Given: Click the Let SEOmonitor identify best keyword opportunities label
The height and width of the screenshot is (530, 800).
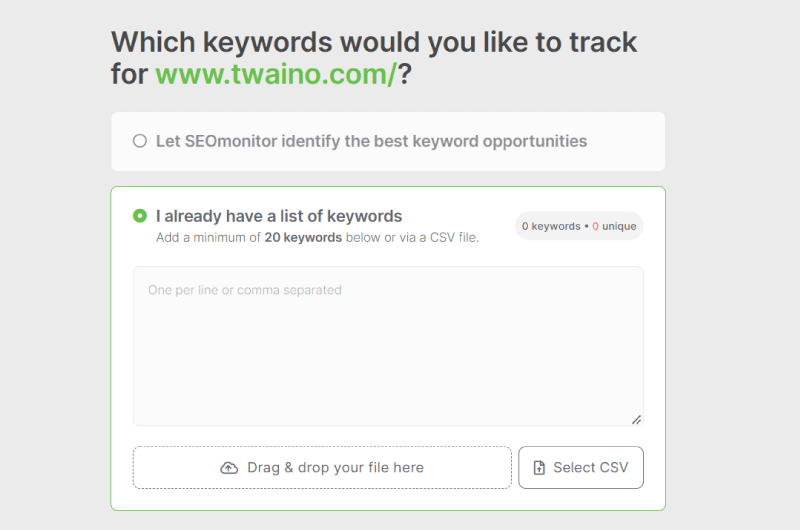Looking at the screenshot, I should (x=371, y=141).
